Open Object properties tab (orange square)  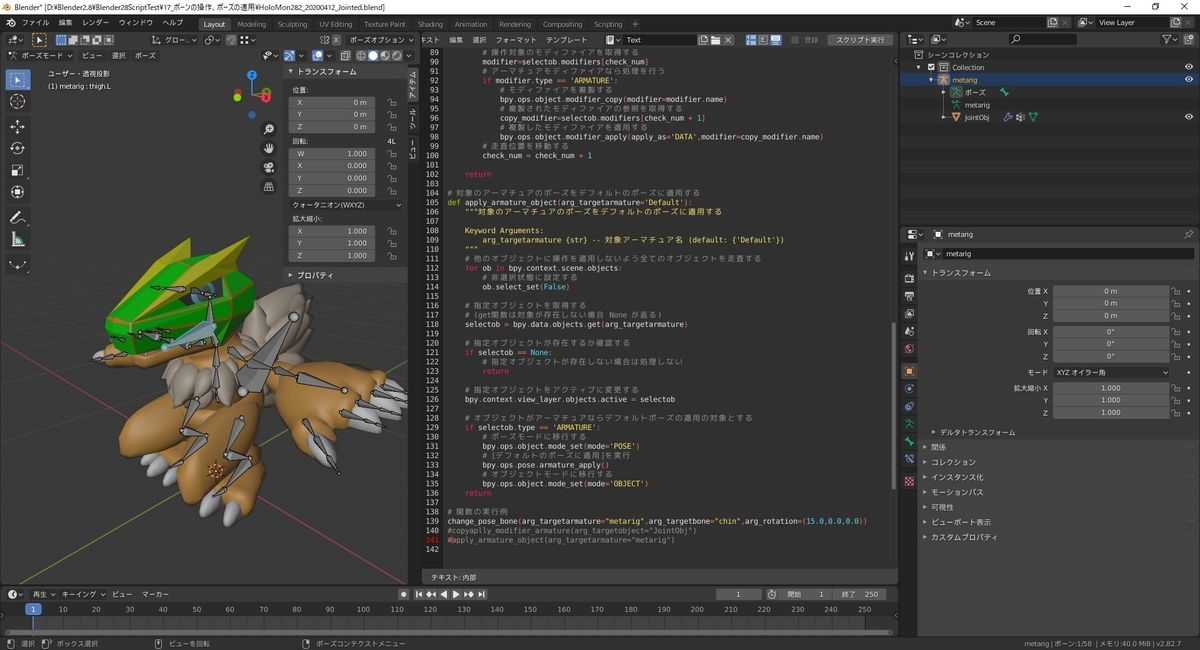tap(909, 371)
